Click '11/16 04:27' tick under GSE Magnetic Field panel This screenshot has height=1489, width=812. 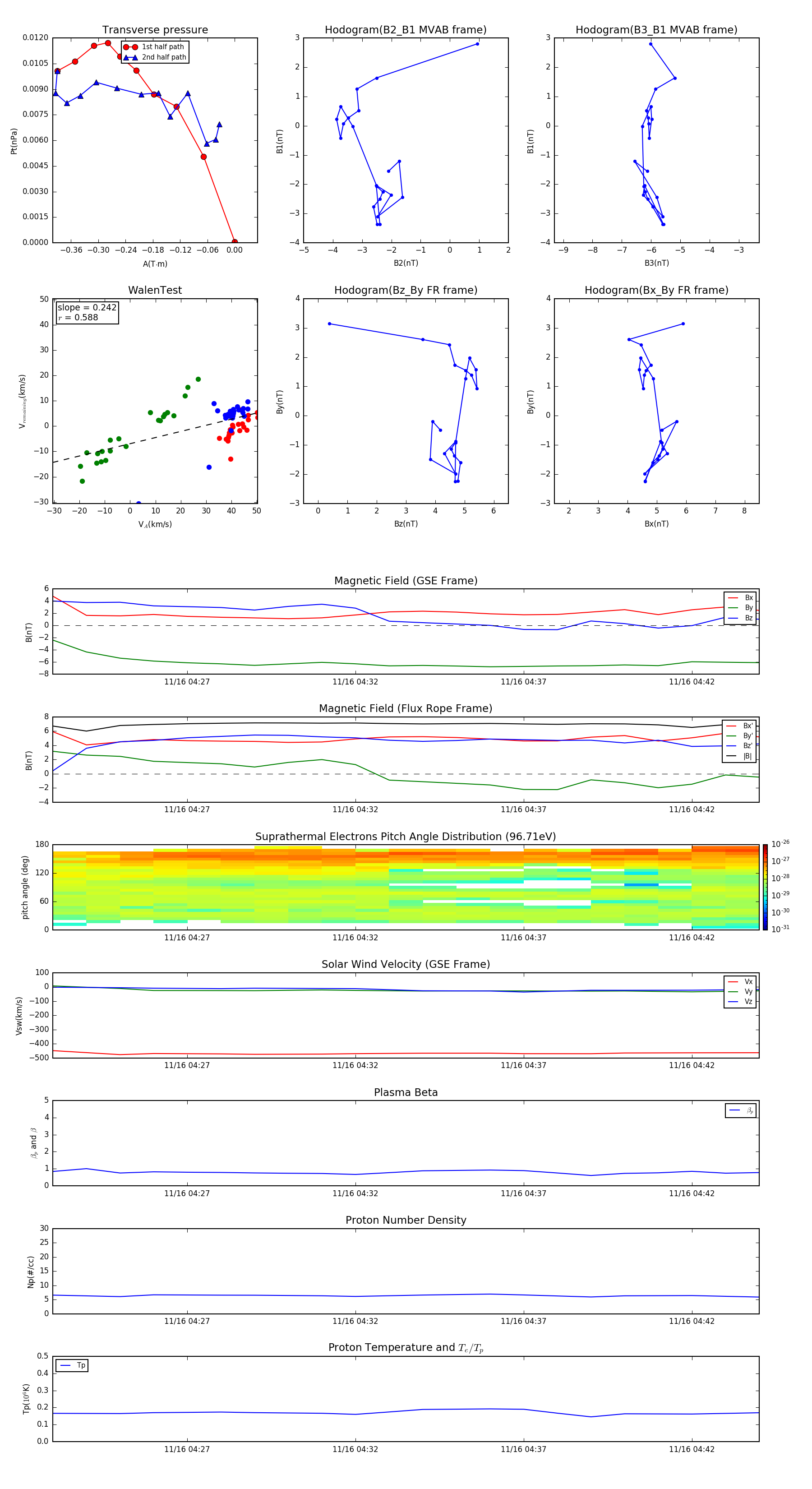pyautogui.click(x=187, y=681)
